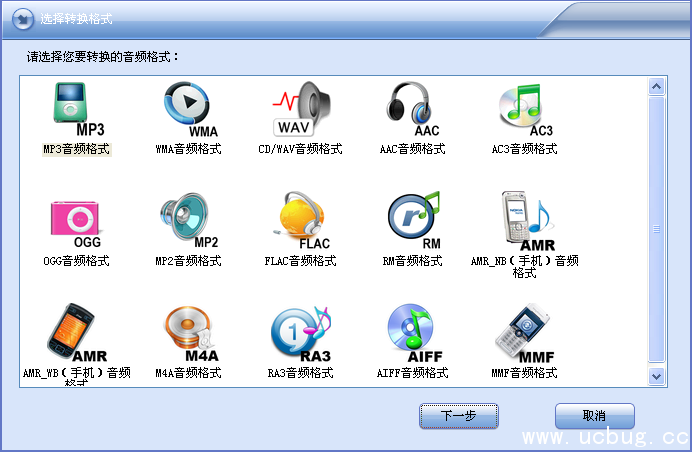Image resolution: width=692 pixels, height=452 pixels.
Task: Click the scrollbar up arrow
Action: (x=657, y=87)
